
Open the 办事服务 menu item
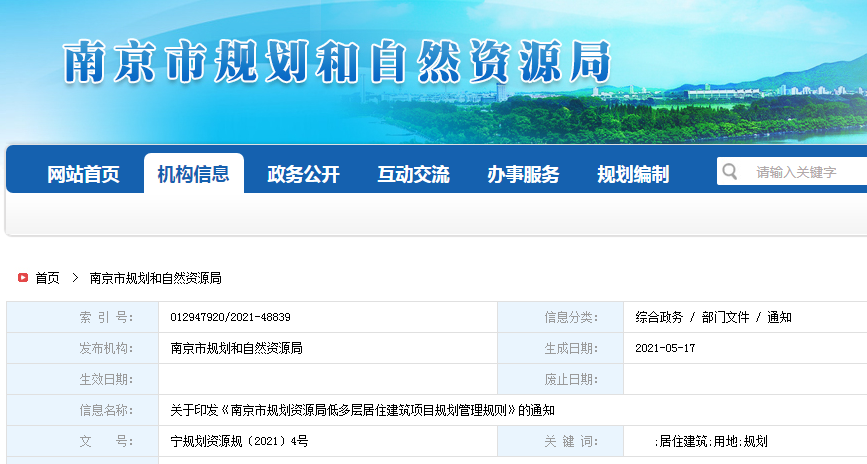point(523,174)
